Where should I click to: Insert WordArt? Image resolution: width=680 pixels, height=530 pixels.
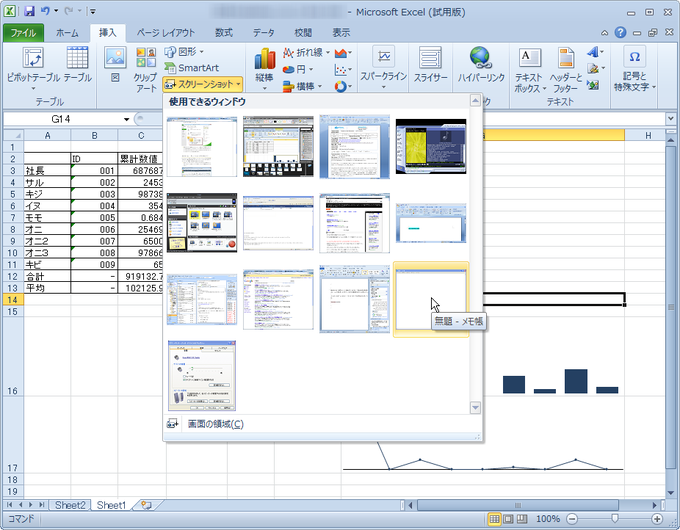(x=595, y=52)
